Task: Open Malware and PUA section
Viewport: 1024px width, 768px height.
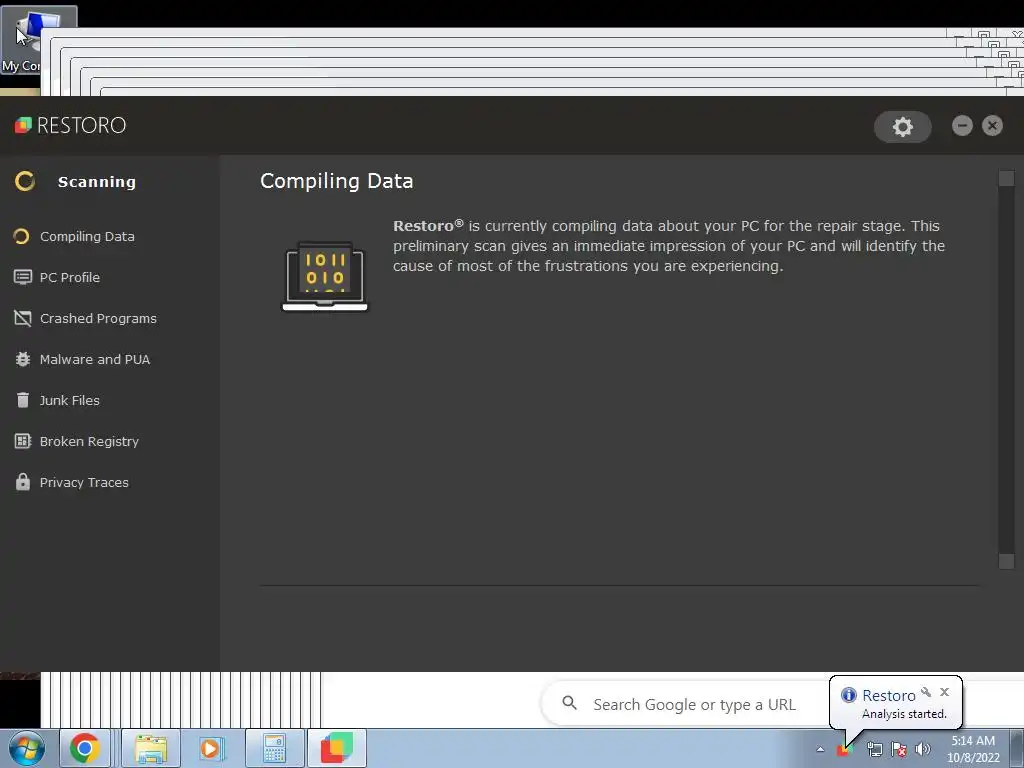Action: click(95, 359)
